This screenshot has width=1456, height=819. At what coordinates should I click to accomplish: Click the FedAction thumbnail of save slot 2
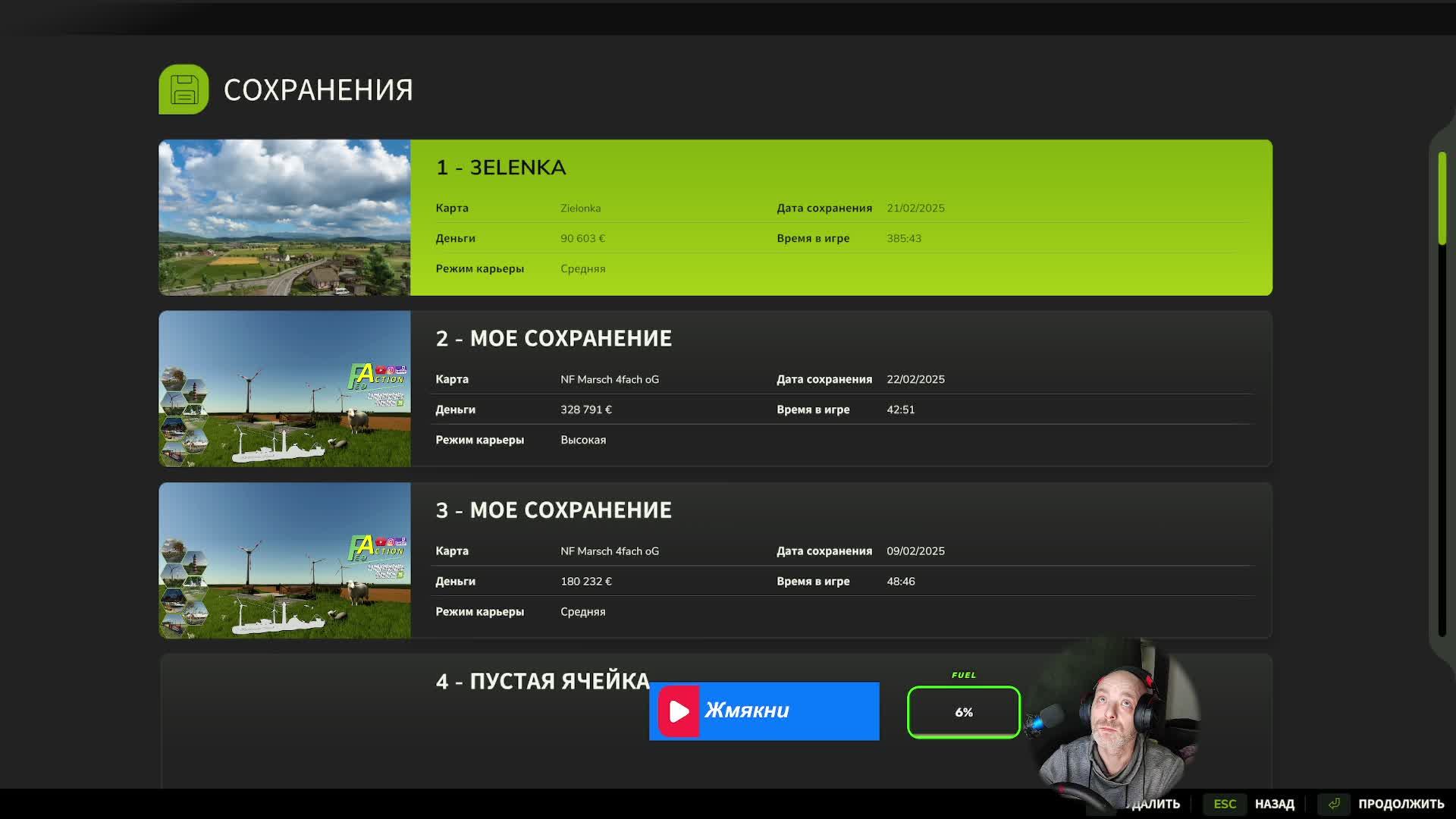pos(284,389)
